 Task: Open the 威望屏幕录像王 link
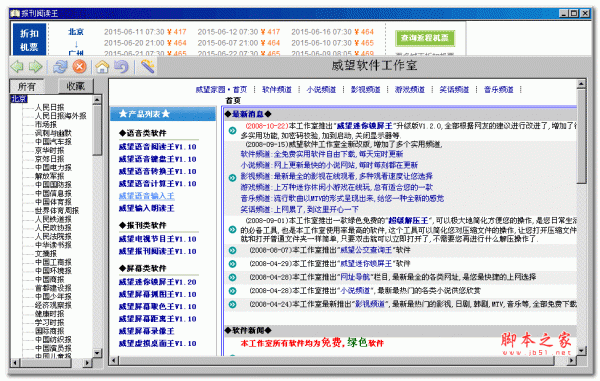click(147, 331)
